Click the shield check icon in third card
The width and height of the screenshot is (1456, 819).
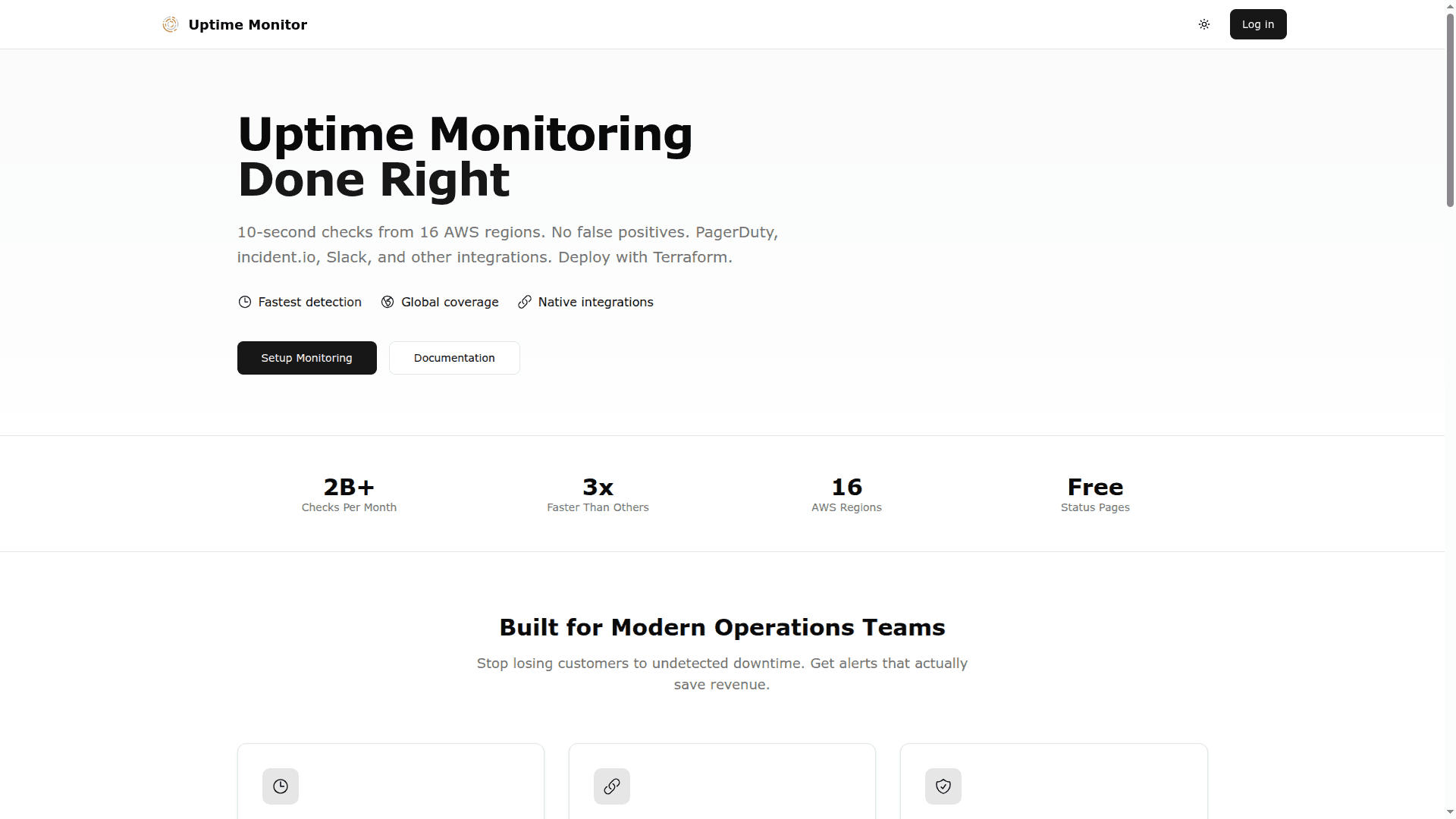[x=943, y=786]
